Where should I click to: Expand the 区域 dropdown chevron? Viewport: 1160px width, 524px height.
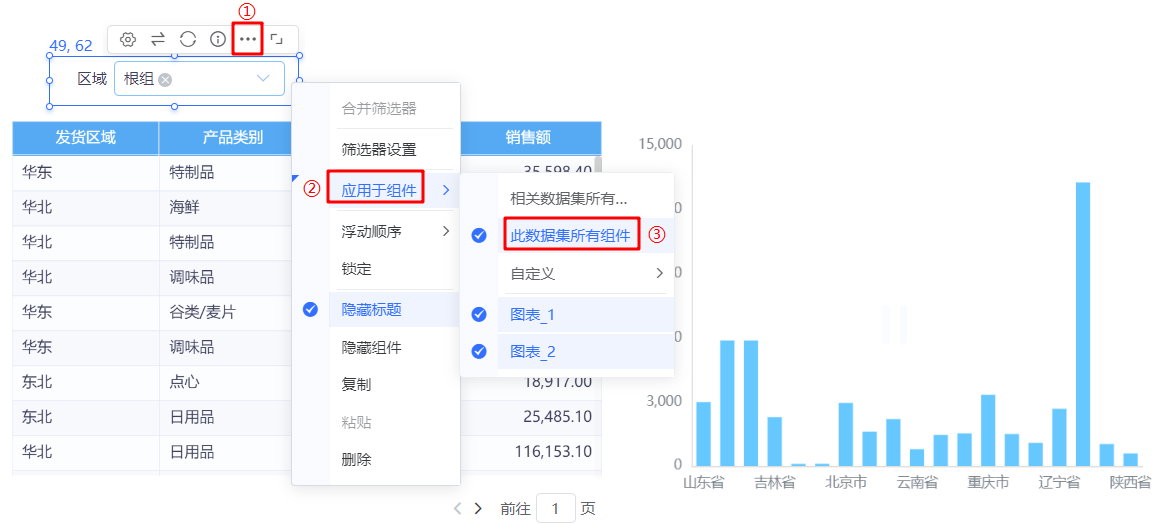click(x=263, y=78)
